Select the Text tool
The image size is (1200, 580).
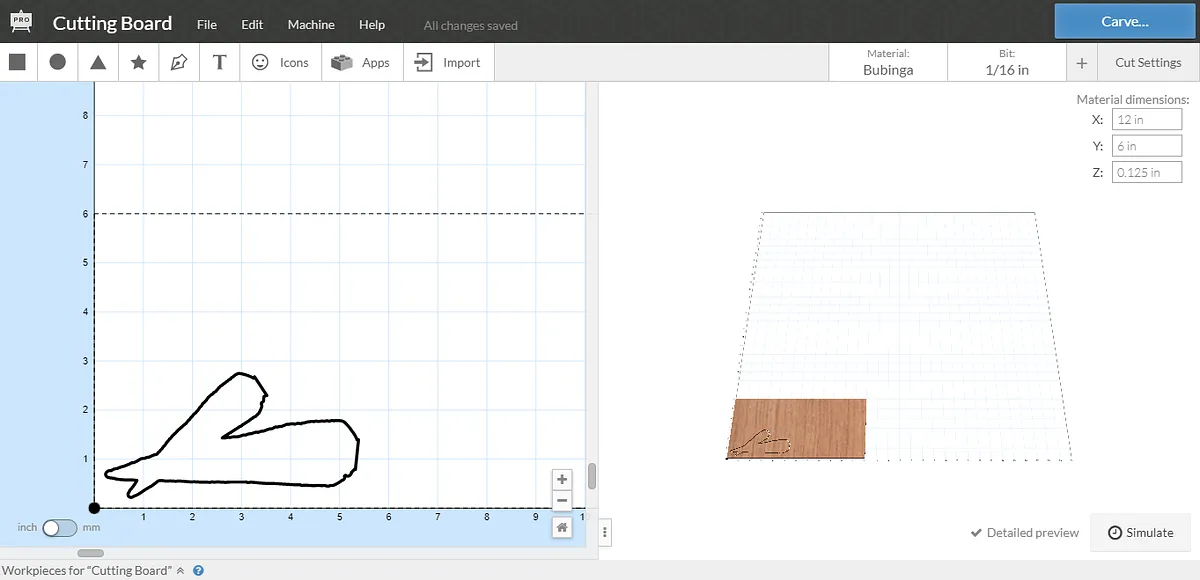click(220, 62)
